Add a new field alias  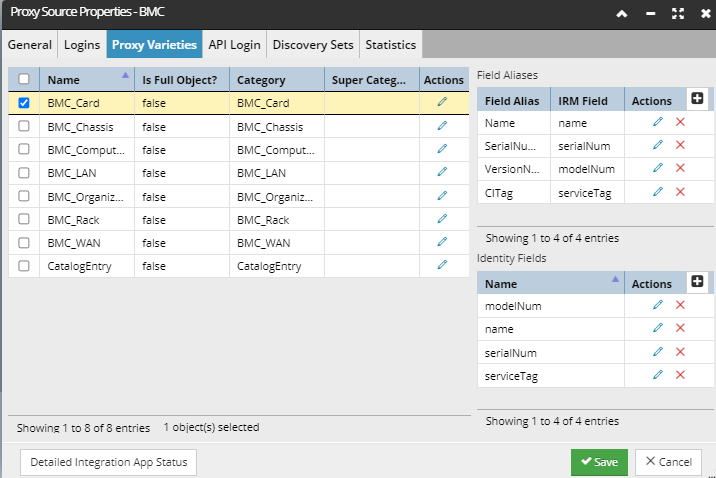point(697,98)
